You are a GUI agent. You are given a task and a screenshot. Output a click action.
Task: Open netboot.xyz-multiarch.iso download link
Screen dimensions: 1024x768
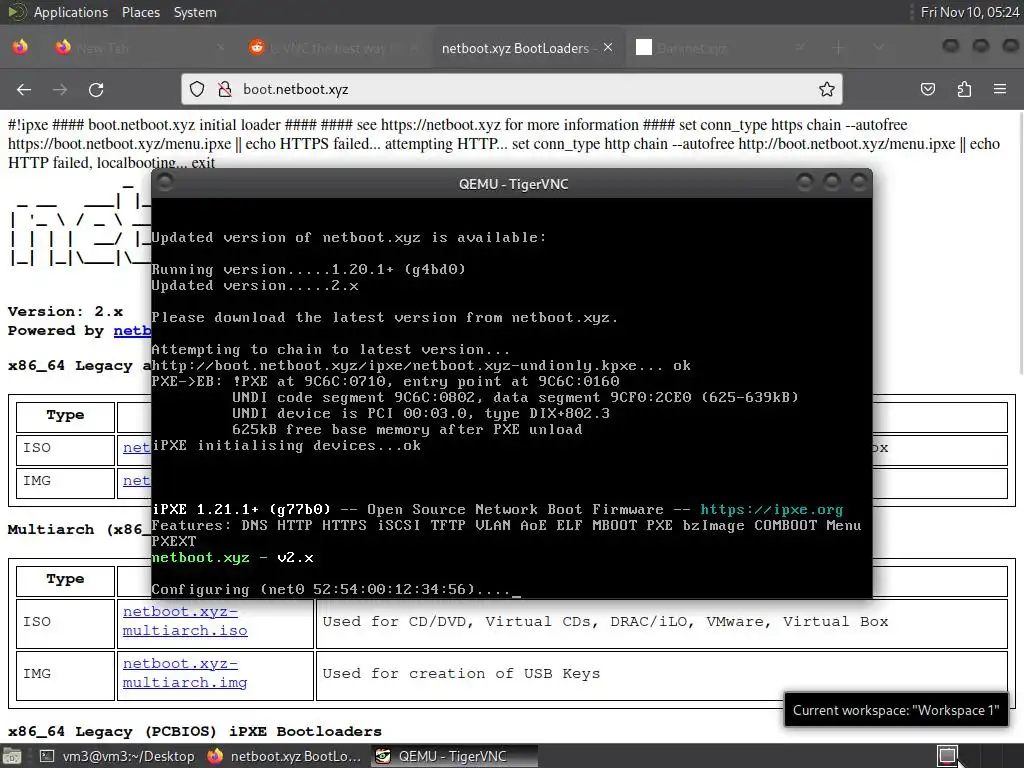(x=185, y=621)
